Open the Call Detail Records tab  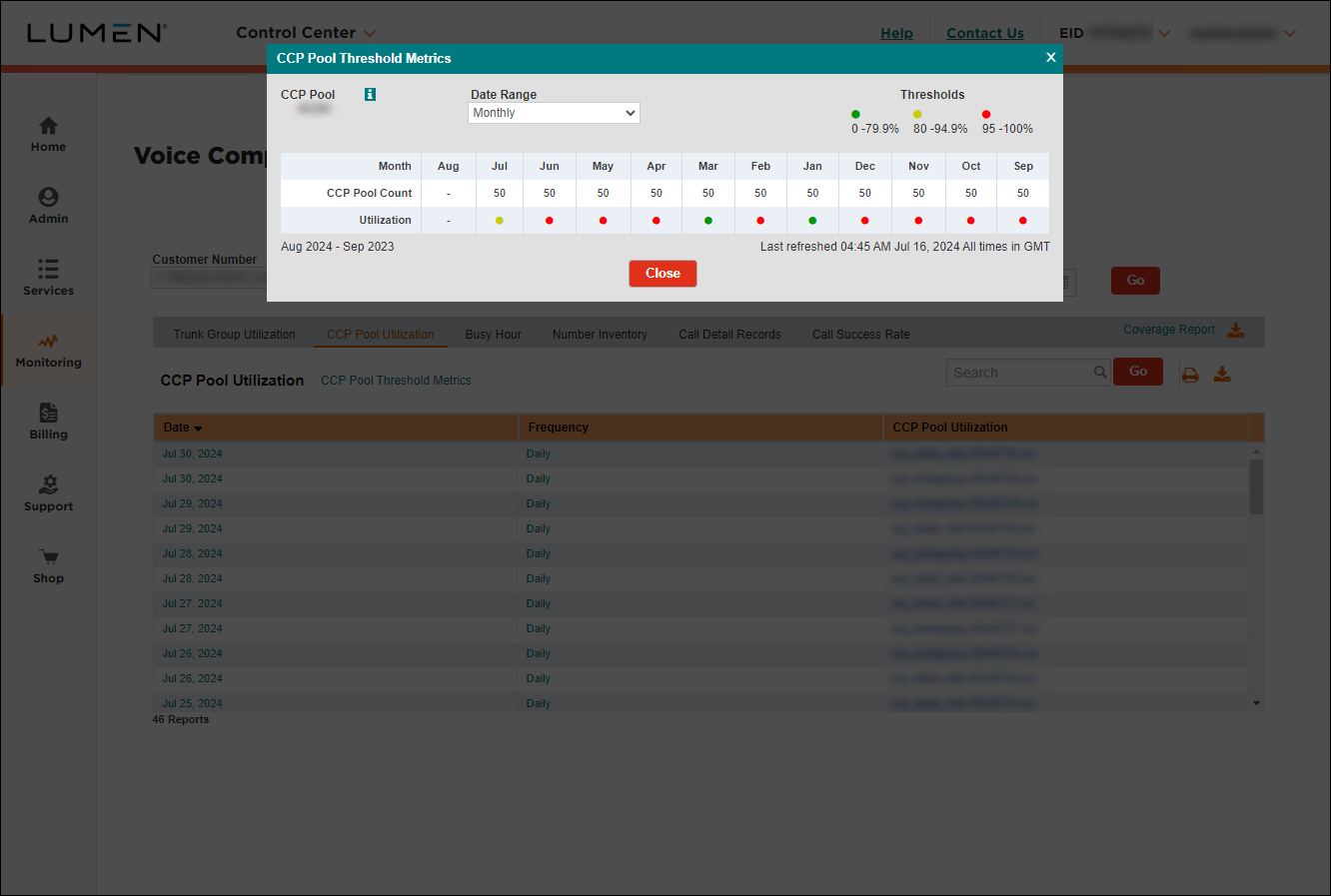click(729, 334)
